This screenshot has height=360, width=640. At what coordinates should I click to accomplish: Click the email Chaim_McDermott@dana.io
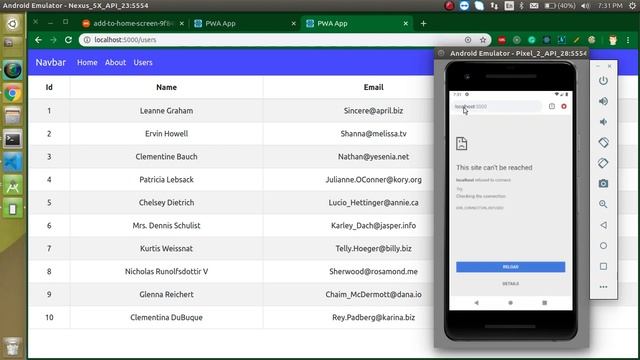tap(373, 294)
